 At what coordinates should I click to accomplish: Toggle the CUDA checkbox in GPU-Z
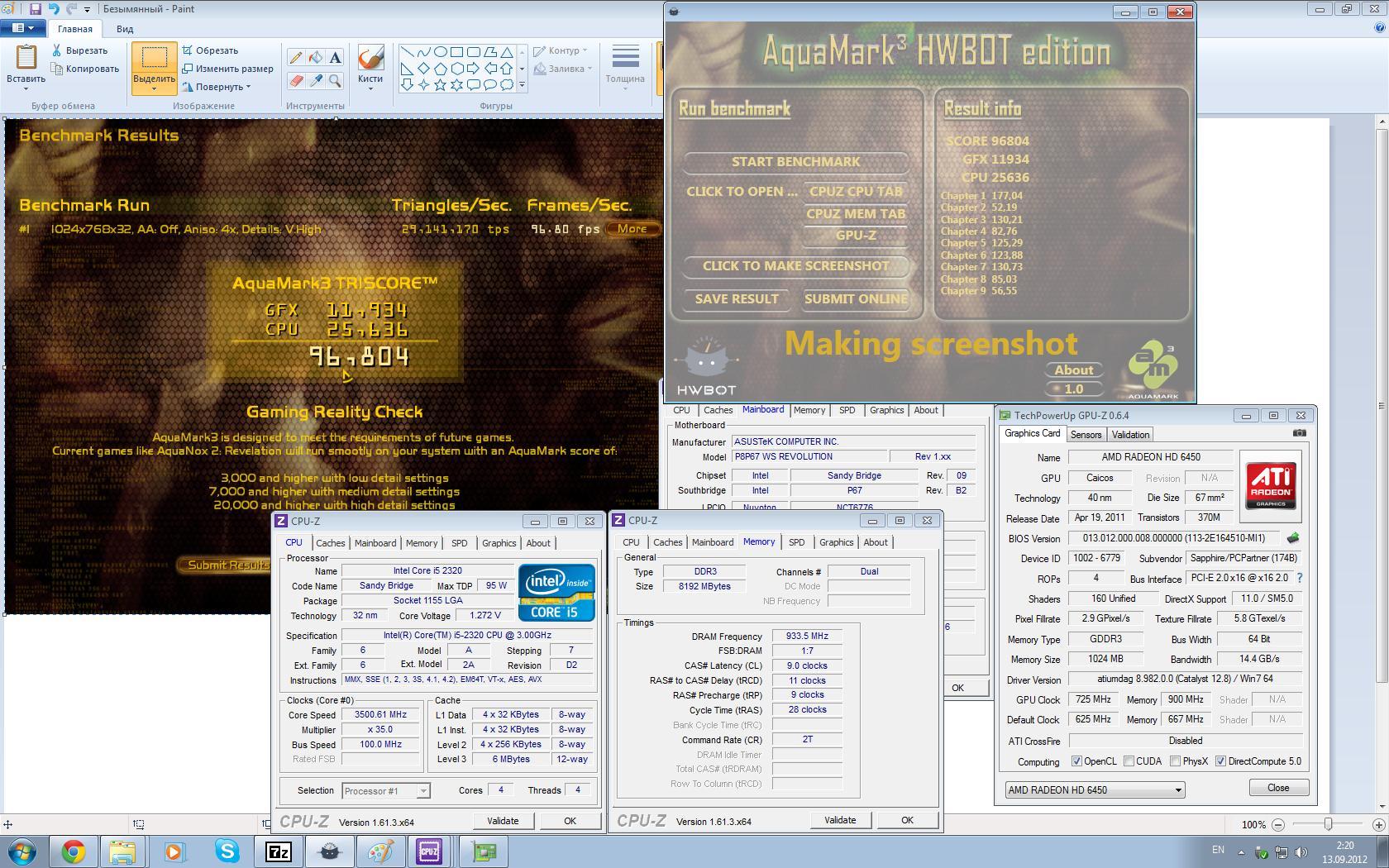click(1129, 761)
